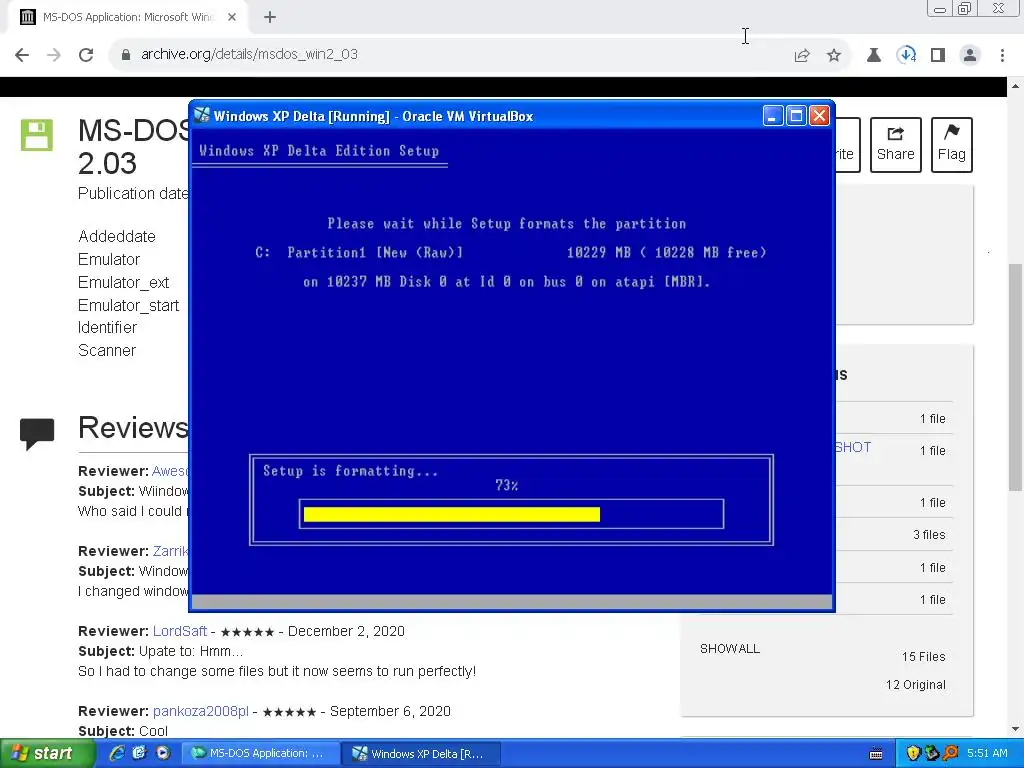Click the VirtualBox title bar icon

202,116
